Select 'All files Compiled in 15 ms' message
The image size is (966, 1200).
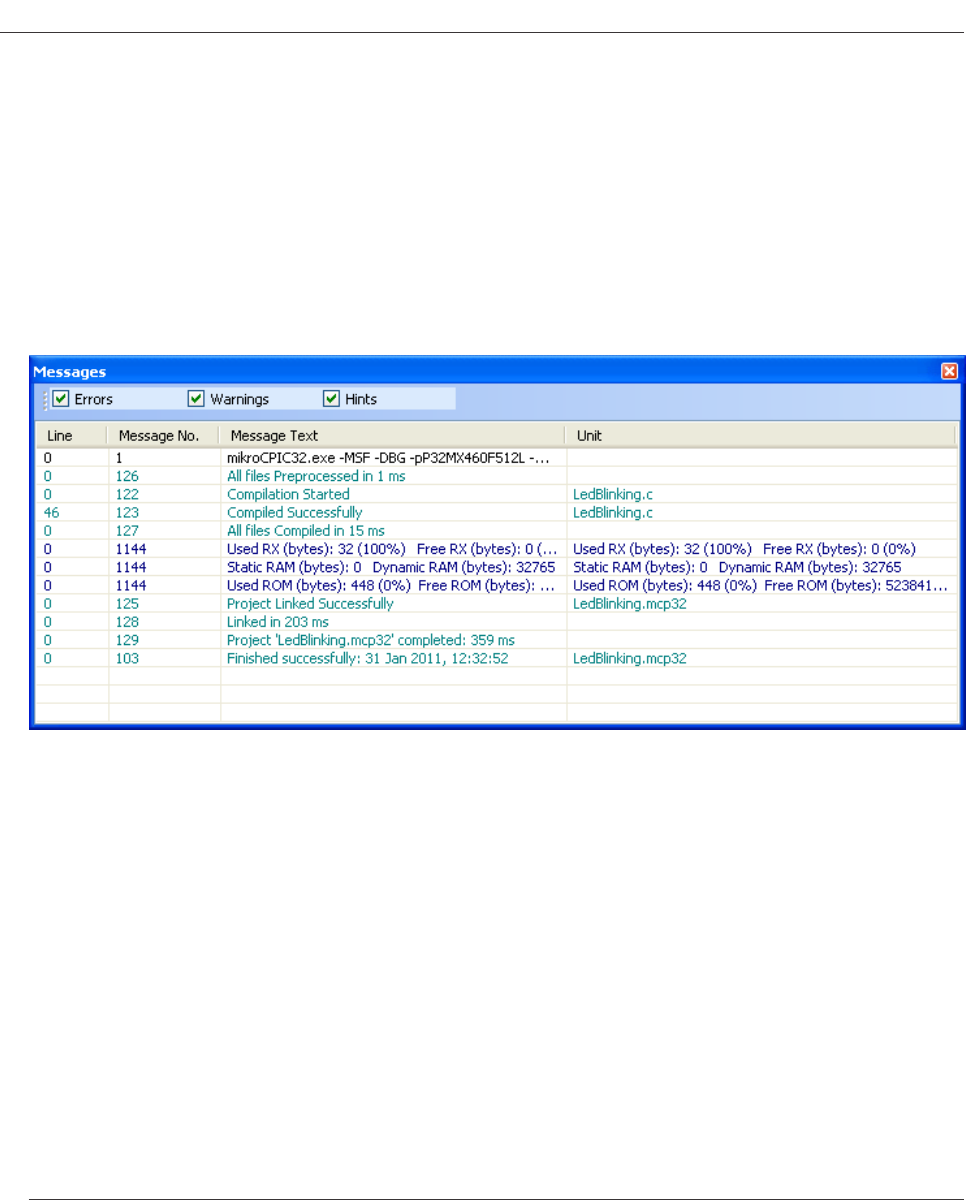pos(305,531)
